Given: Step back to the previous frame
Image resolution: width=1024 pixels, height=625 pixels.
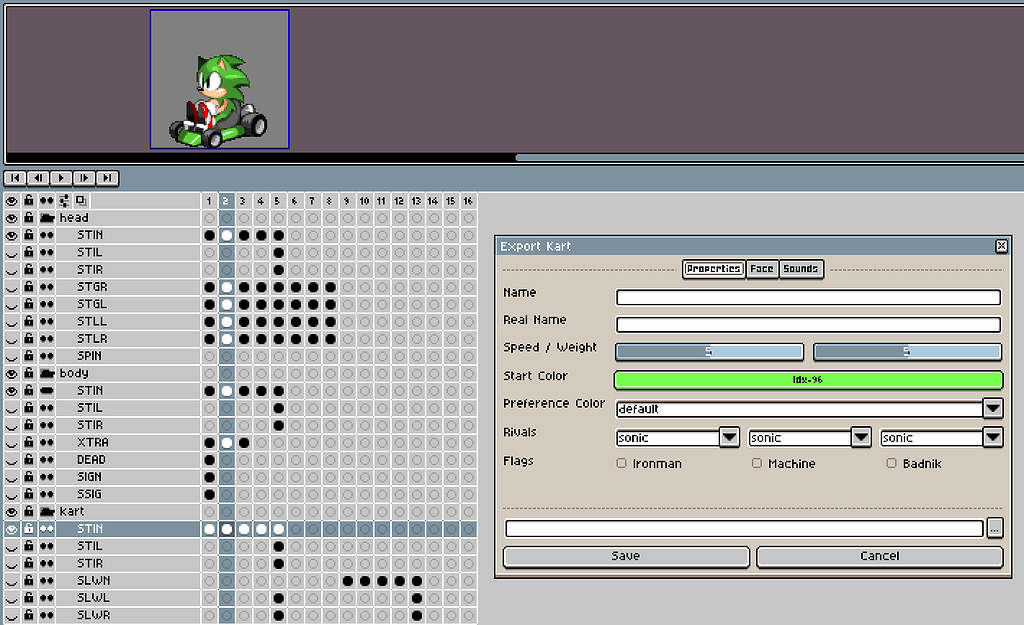Looking at the screenshot, I should [38, 178].
